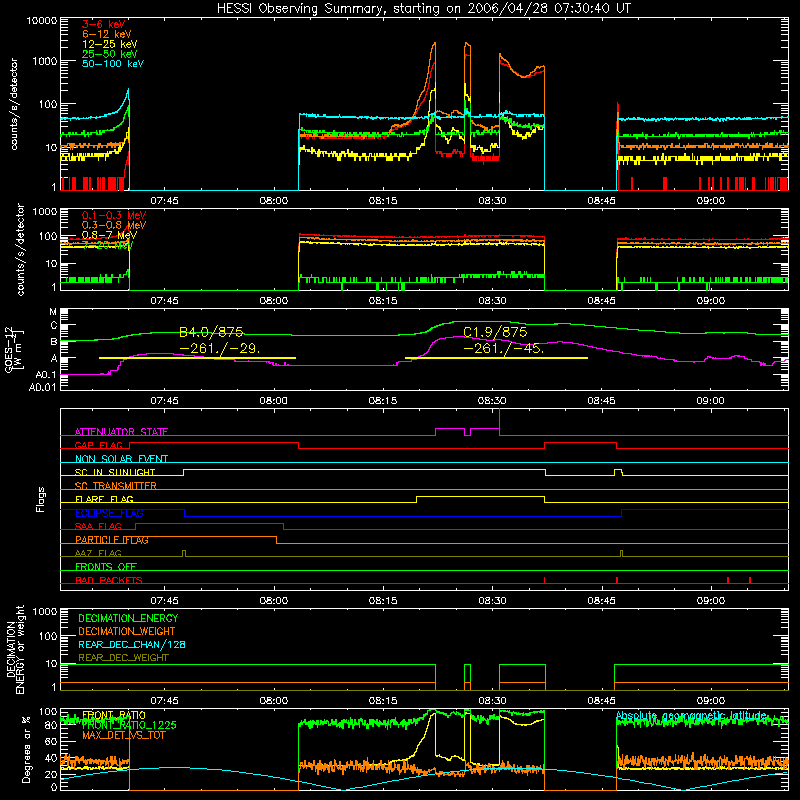Click the FLARE_FLAG label
Screen dimensions: 800x800
tap(104, 499)
